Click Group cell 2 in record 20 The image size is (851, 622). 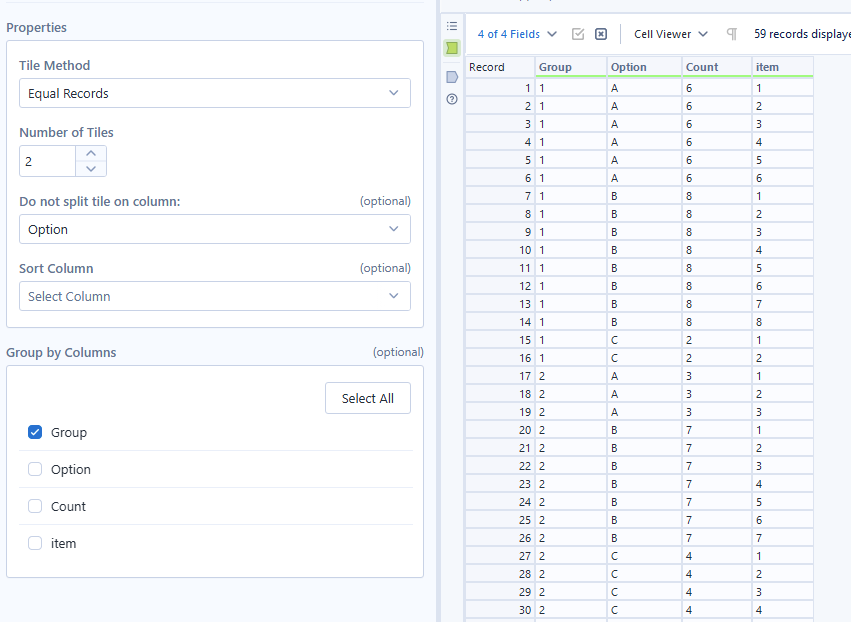(x=570, y=430)
